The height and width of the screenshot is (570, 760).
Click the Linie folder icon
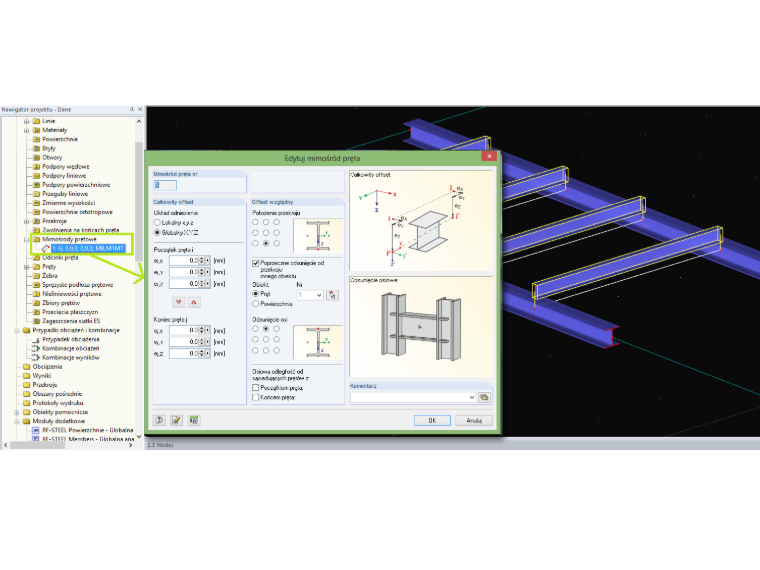point(36,121)
